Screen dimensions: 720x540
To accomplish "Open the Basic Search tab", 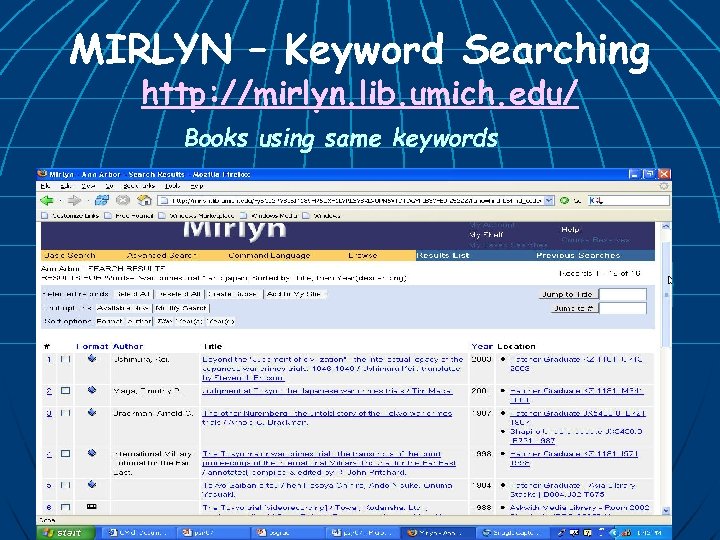I will click(70, 255).
